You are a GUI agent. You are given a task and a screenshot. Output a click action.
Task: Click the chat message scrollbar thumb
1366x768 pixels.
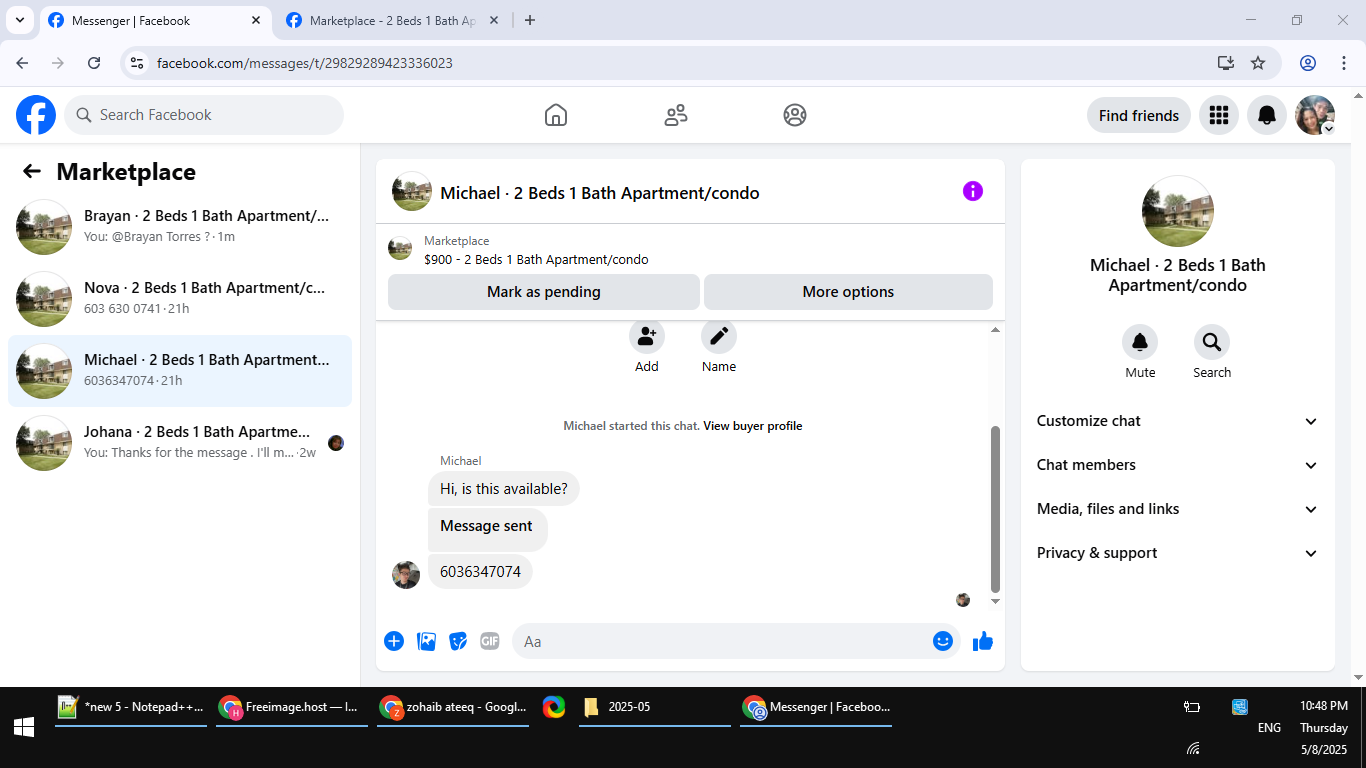(x=995, y=509)
